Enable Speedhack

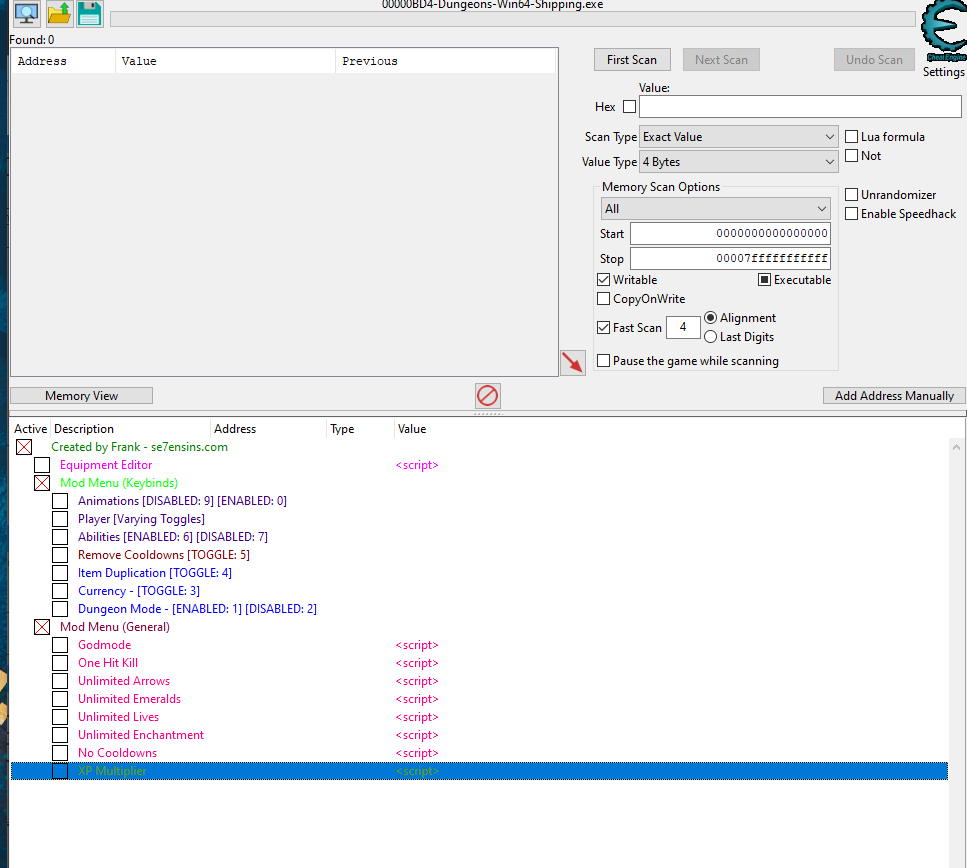point(852,213)
